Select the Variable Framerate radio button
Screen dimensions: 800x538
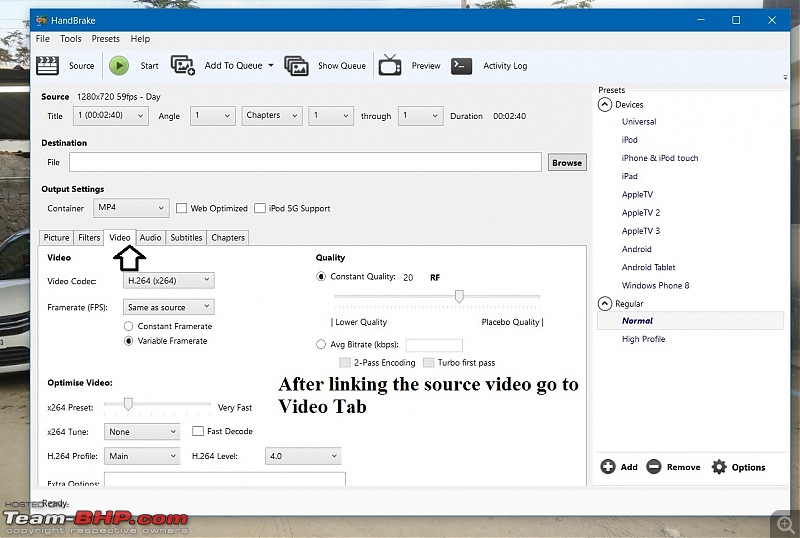click(x=129, y=340)
